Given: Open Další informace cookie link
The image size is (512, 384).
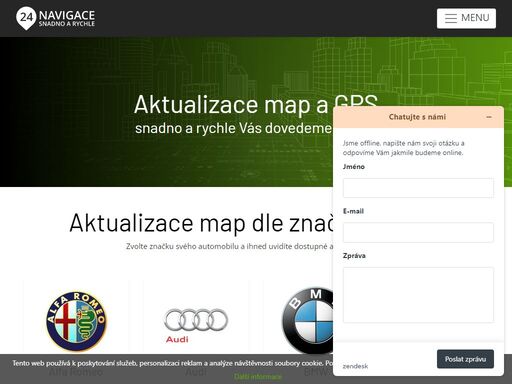Looking at the screenshot, I should click(x=258, y=377).
